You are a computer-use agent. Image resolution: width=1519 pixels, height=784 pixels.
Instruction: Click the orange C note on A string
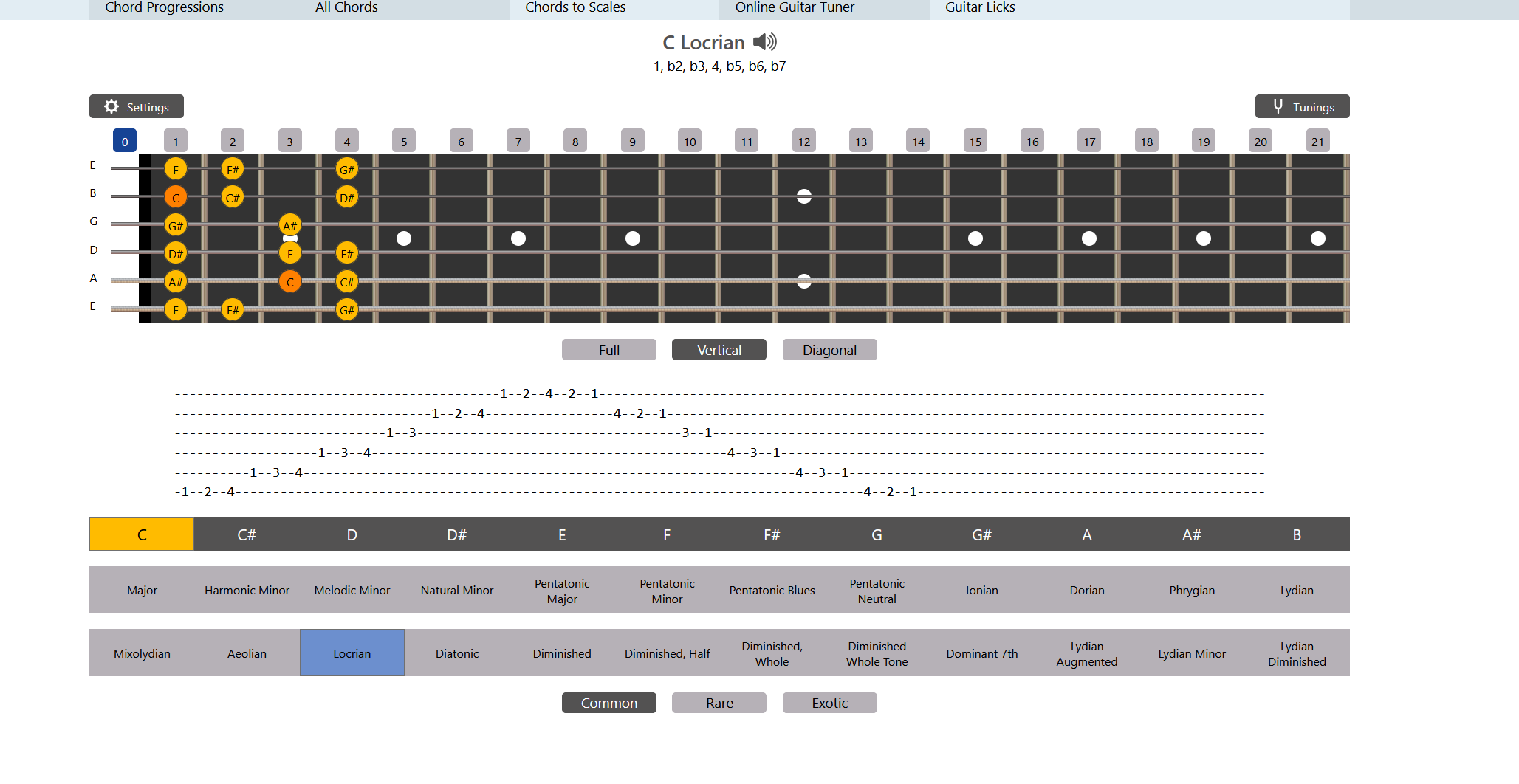[290, 281]
